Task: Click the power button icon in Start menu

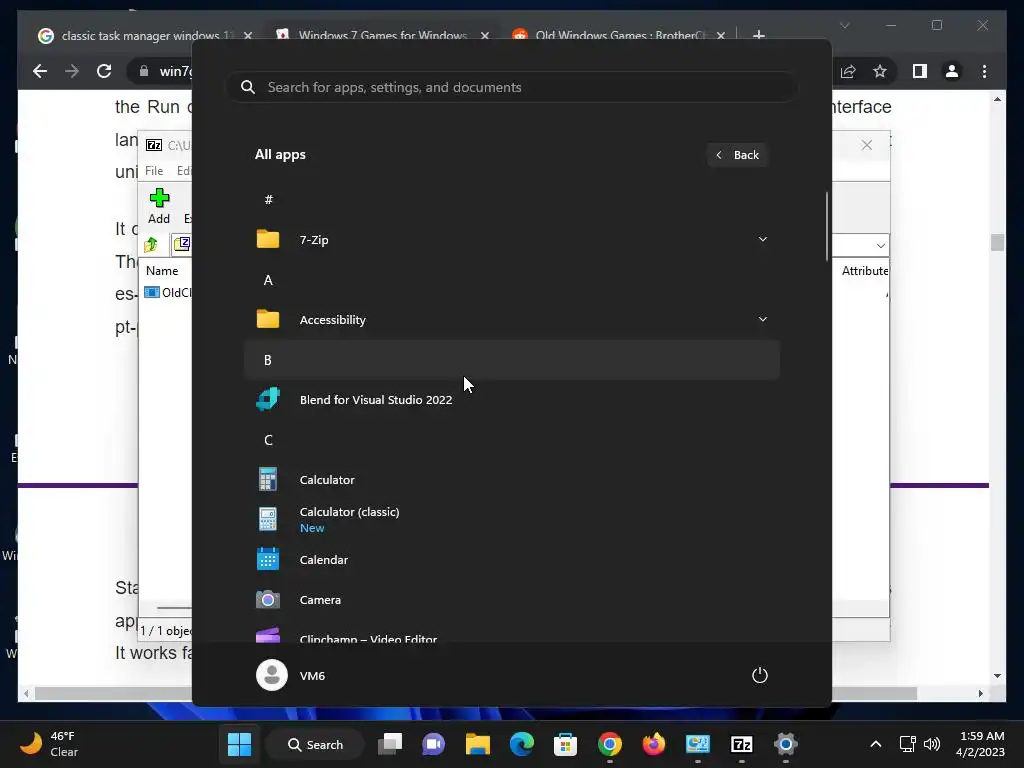Action: pos(760,675)
